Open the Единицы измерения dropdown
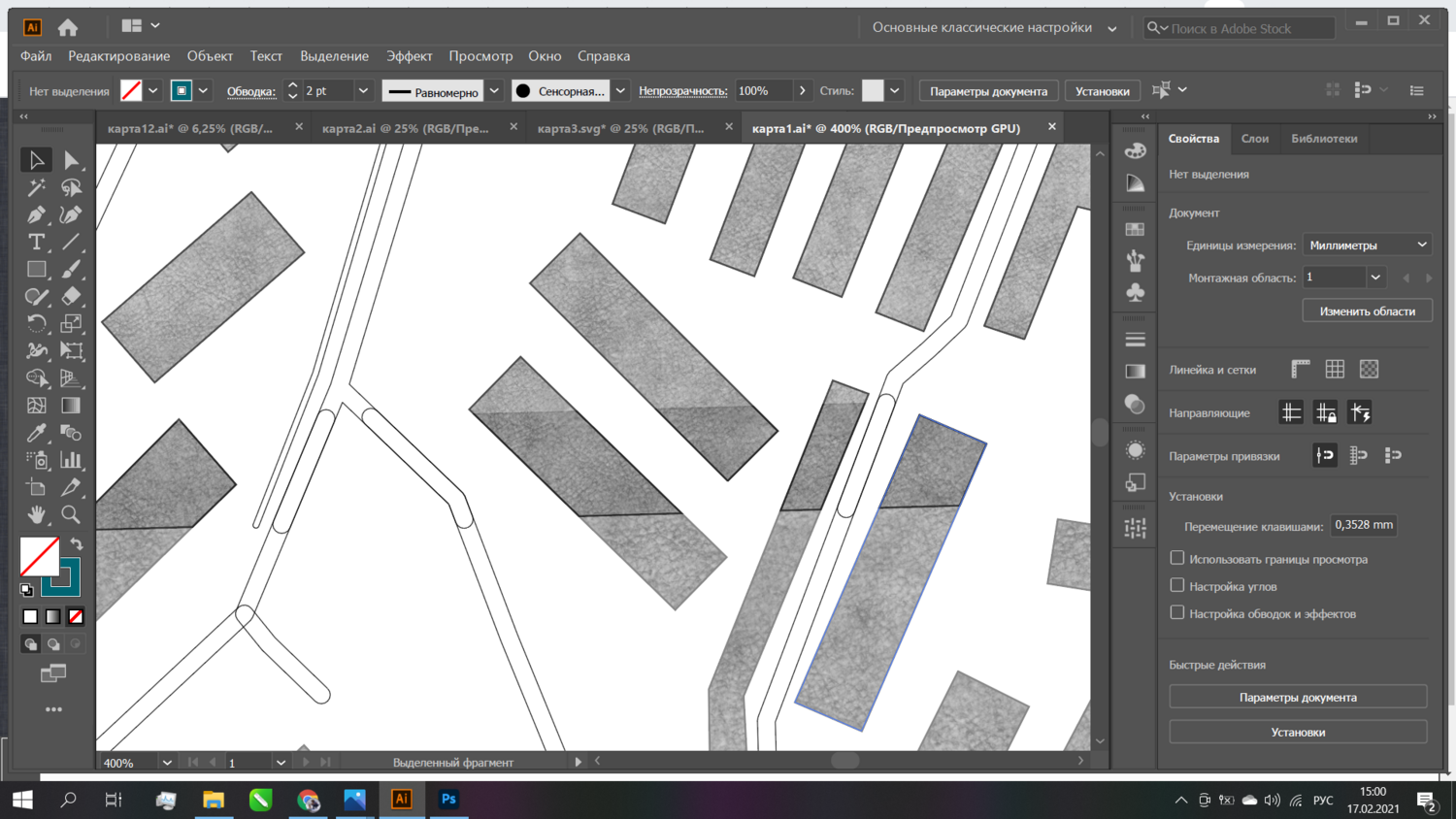The width and height of the screenshot is (1456, 819). pos(1367,245)
